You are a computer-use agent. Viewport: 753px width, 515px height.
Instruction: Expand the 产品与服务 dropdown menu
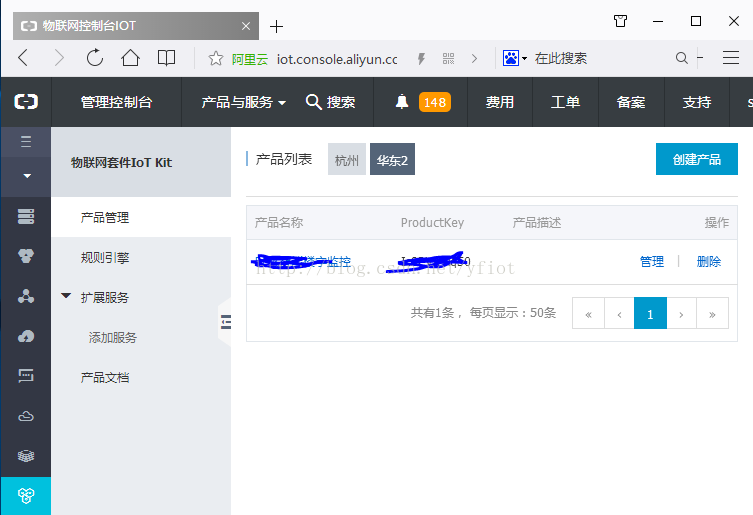tap(243, 102)
